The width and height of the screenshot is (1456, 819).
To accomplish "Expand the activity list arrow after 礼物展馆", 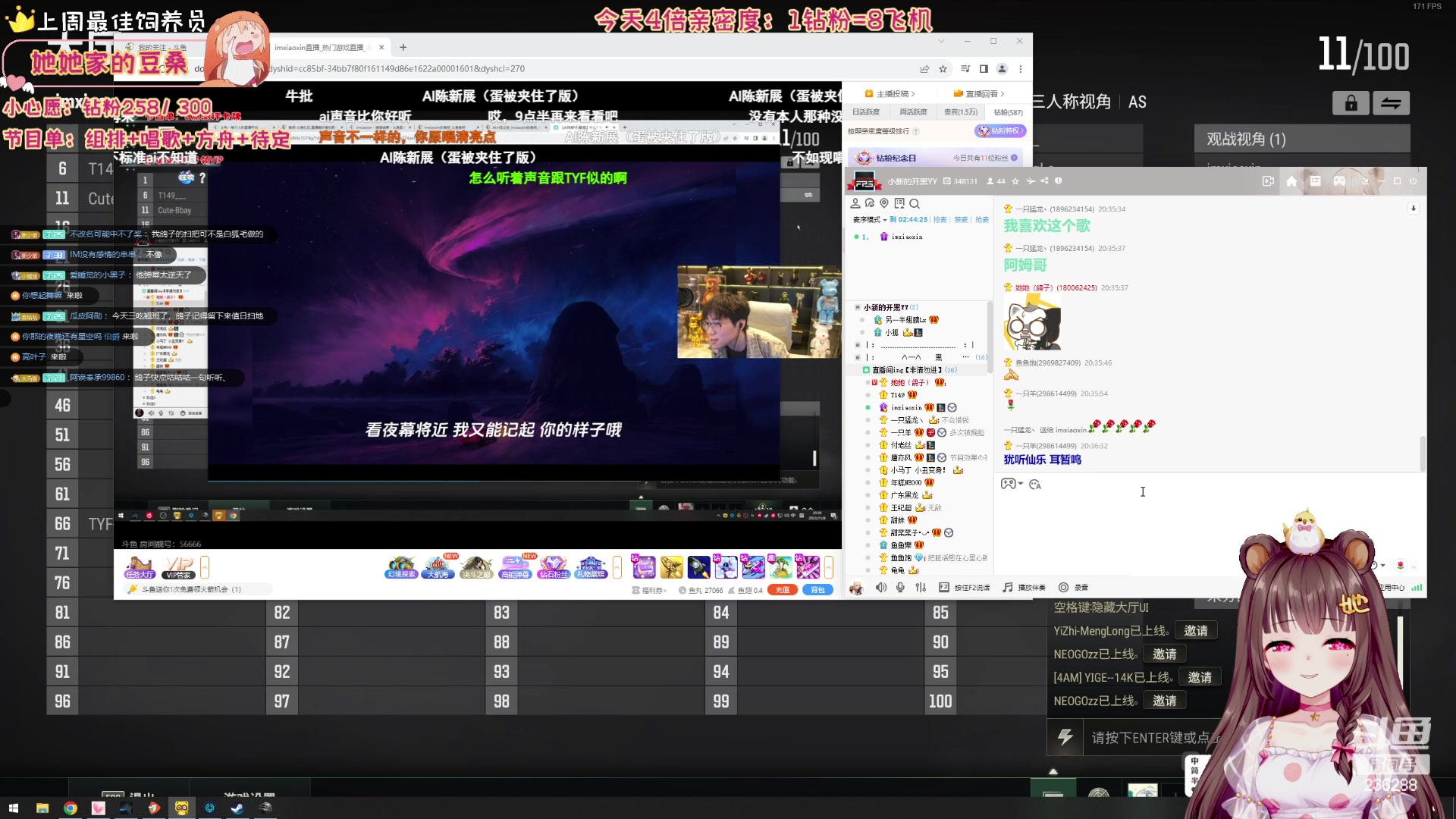I will click(617, 567).
